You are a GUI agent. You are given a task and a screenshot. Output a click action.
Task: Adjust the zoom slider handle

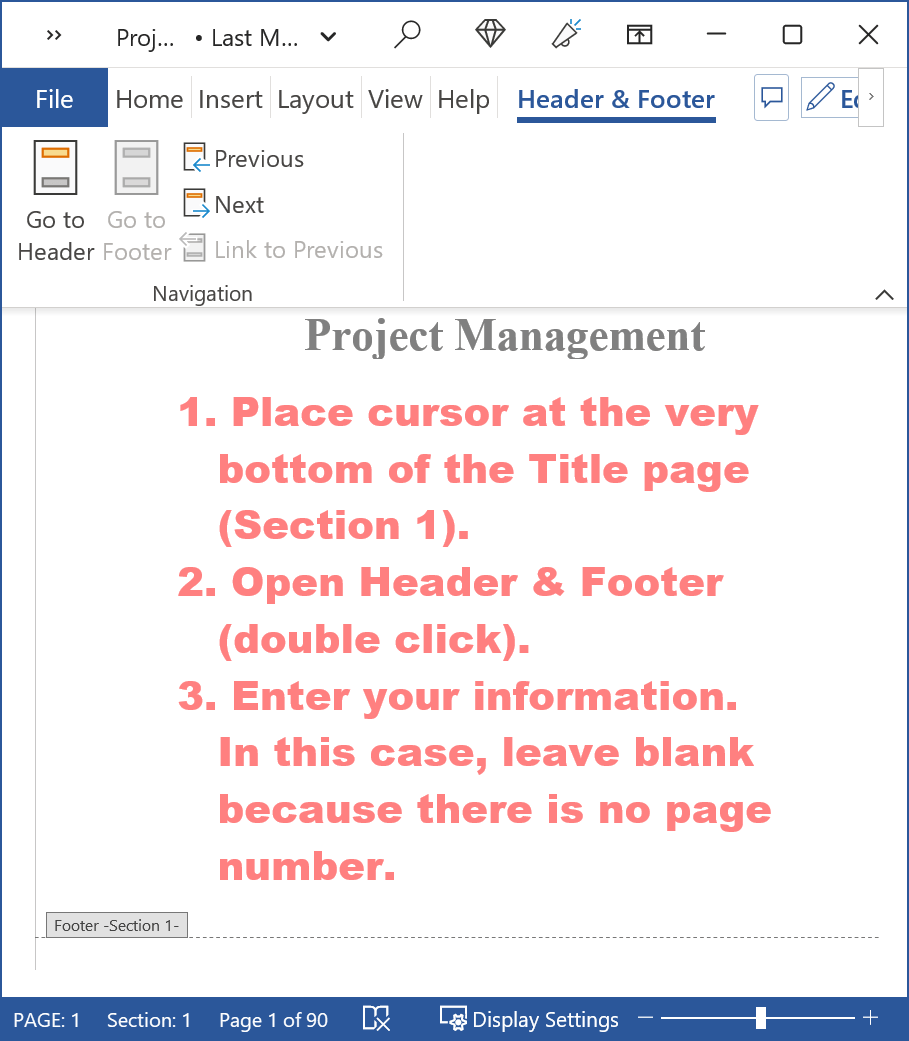tap(761, 1018)
